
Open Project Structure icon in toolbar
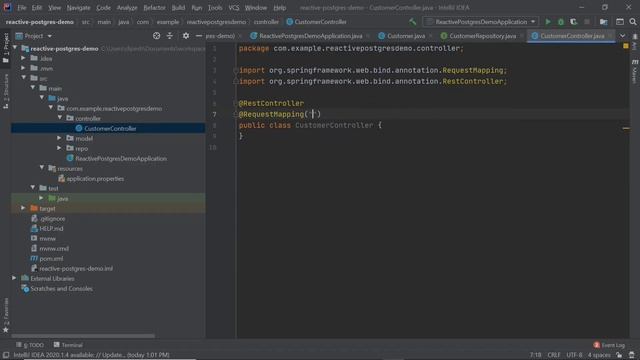603,22
